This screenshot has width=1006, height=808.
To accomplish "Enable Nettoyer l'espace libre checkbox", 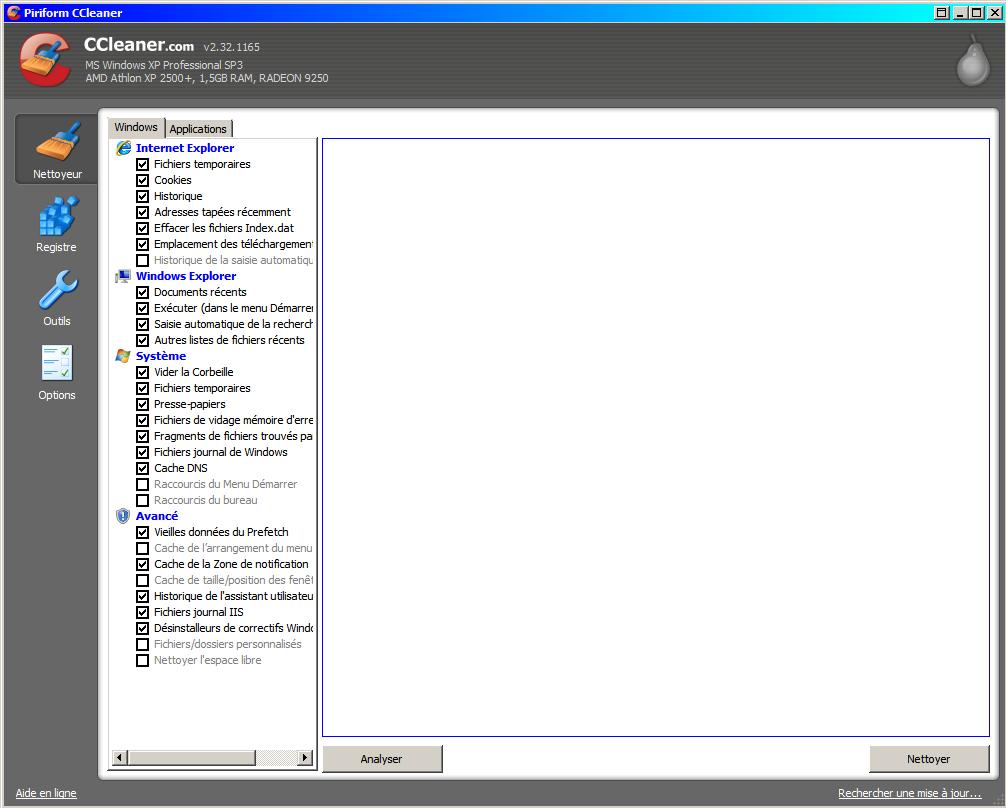I will pyautogui.click(x=142, y=660).
